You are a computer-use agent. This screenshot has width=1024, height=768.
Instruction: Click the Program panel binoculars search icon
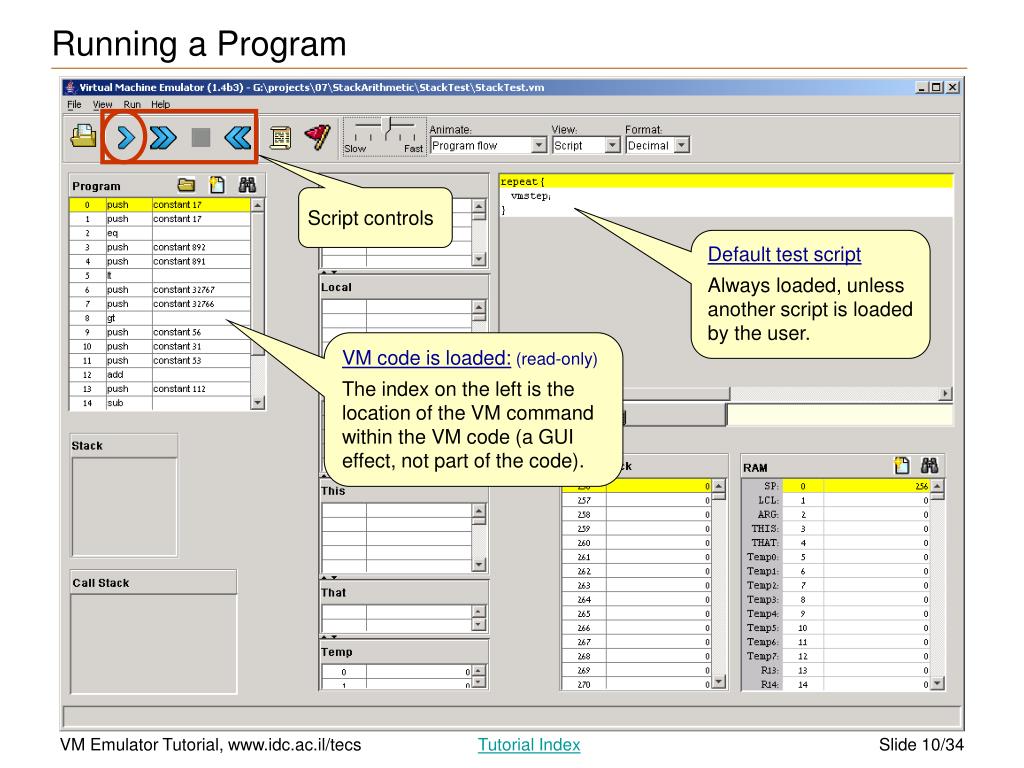click(x=247, y=185)
